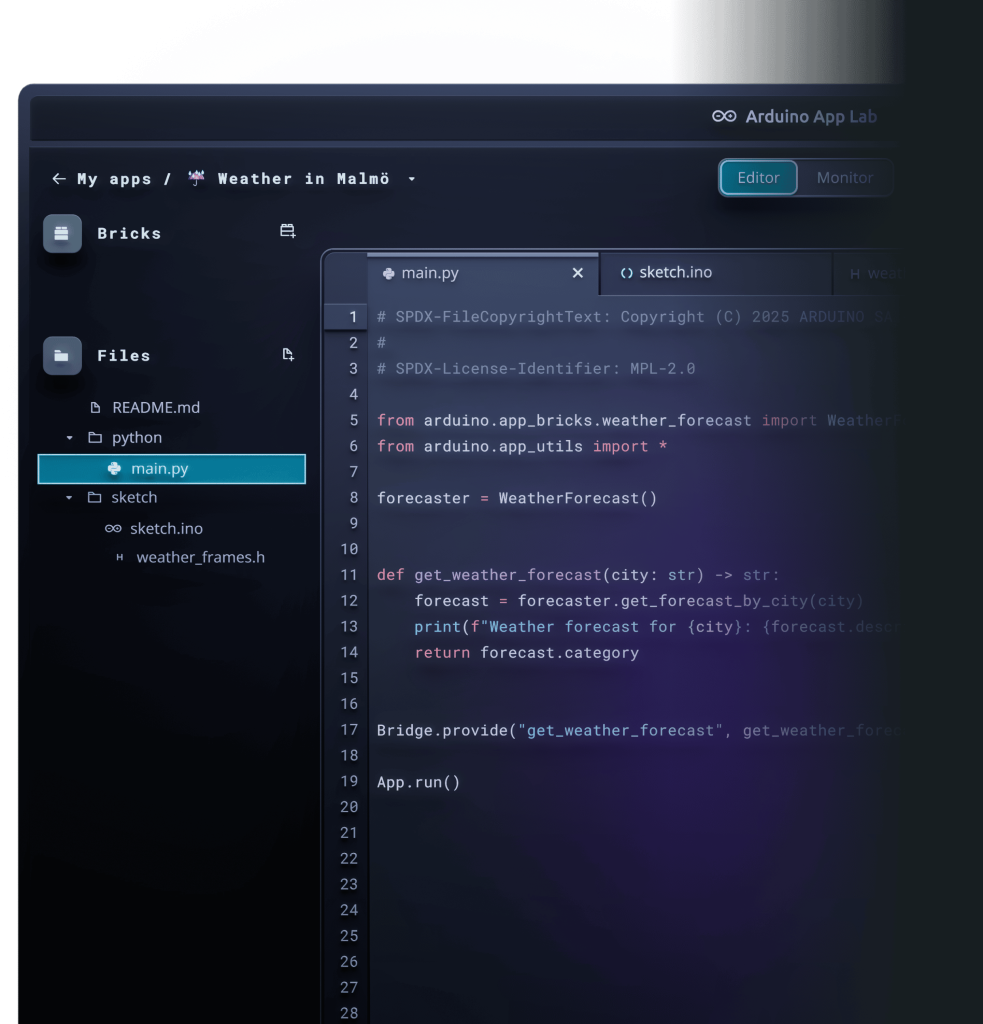983x1024 pixels.
Task: Select the Files panel folder icon
Action: (61, 355)
